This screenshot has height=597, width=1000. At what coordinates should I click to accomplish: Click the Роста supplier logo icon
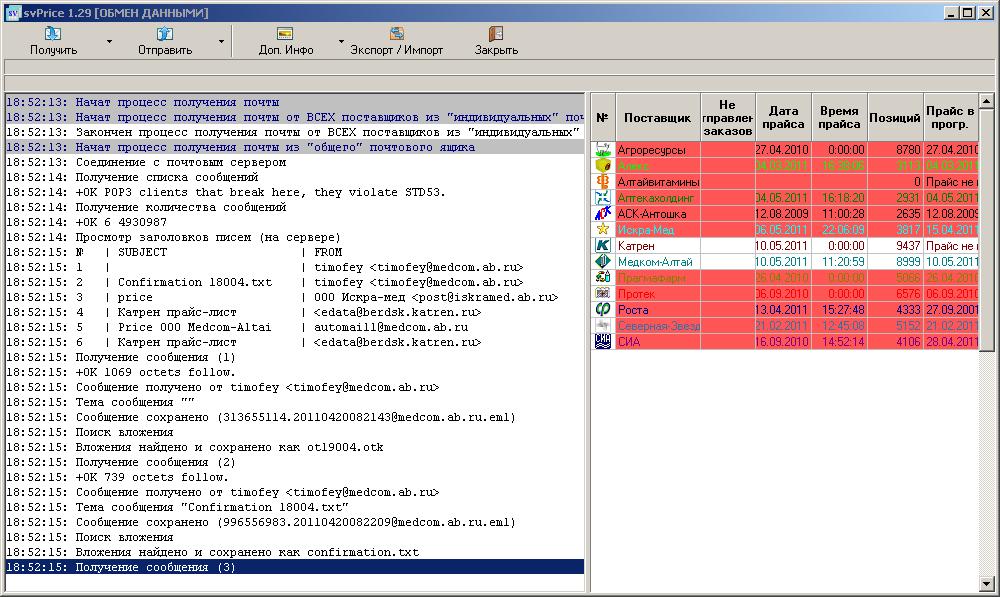(x=603, y=310)
